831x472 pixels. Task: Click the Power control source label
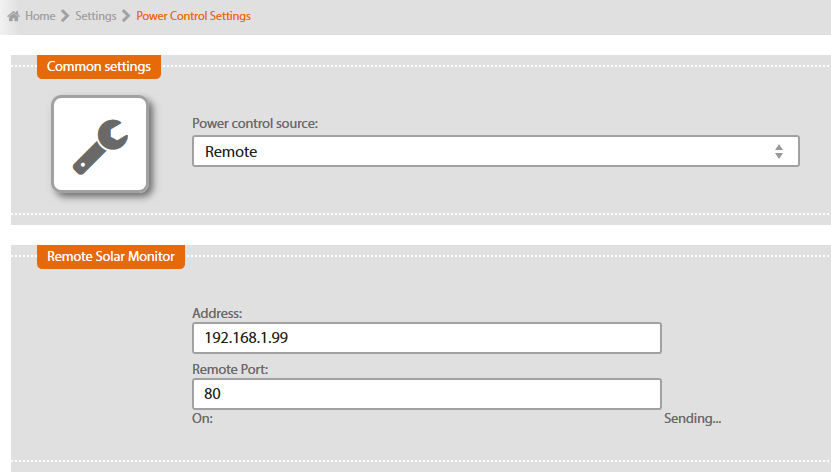255,124
